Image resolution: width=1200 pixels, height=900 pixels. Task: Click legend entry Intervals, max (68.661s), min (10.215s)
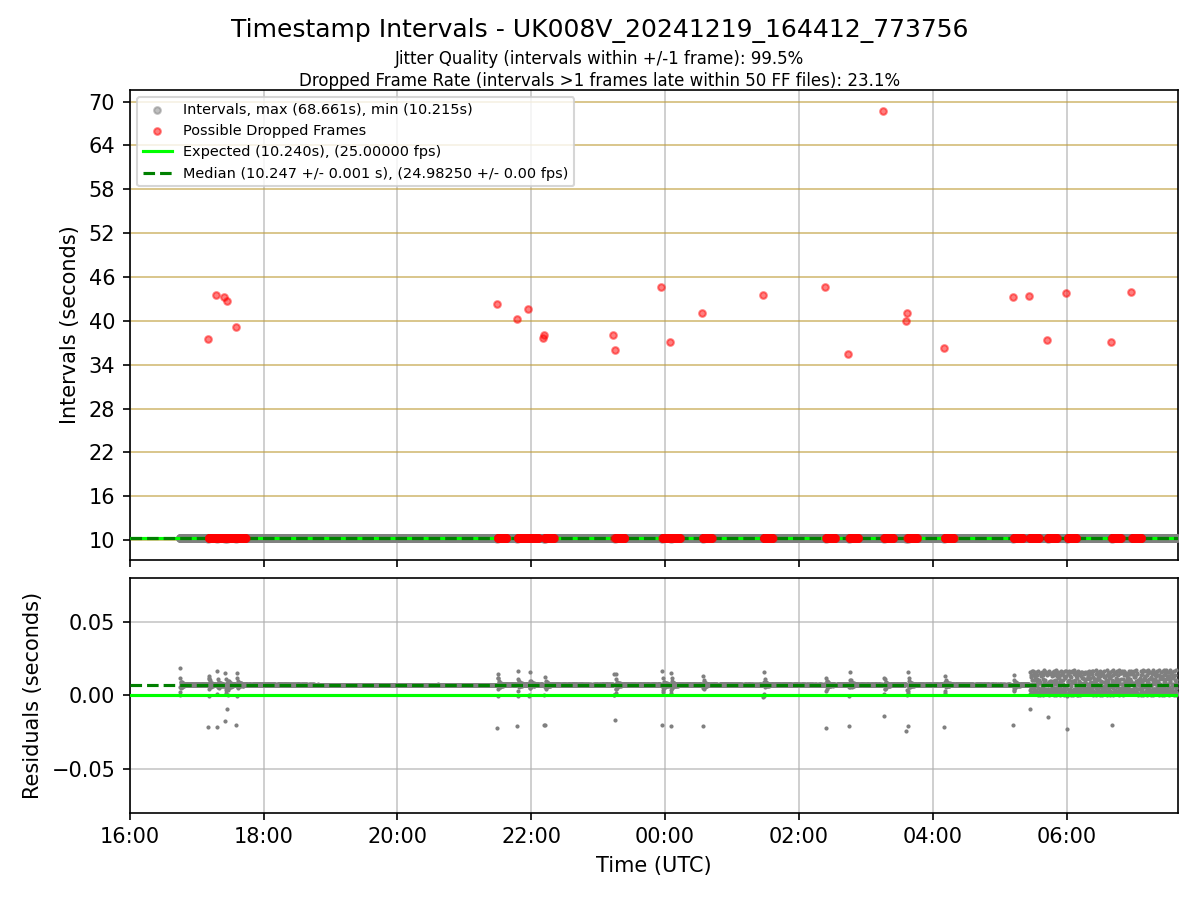pos(327,109)
